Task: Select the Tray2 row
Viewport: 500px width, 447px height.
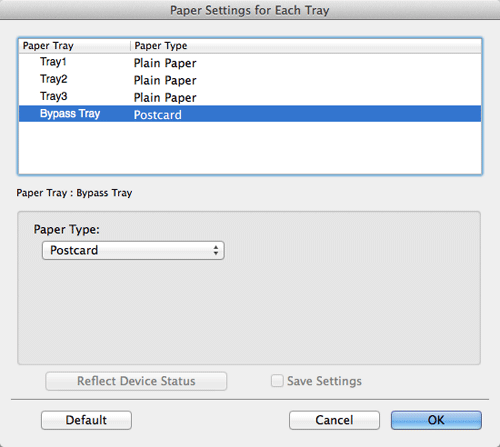Action: 250,80
